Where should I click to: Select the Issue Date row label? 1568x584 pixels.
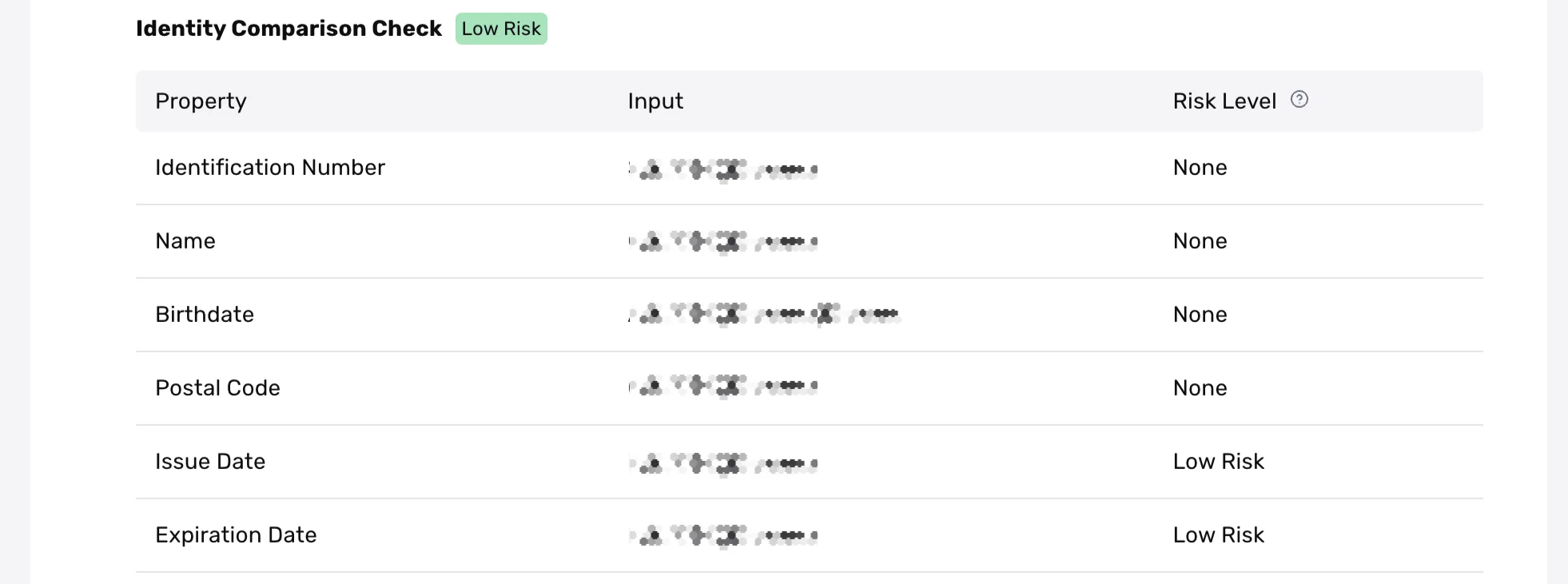[x=210, y=462]
